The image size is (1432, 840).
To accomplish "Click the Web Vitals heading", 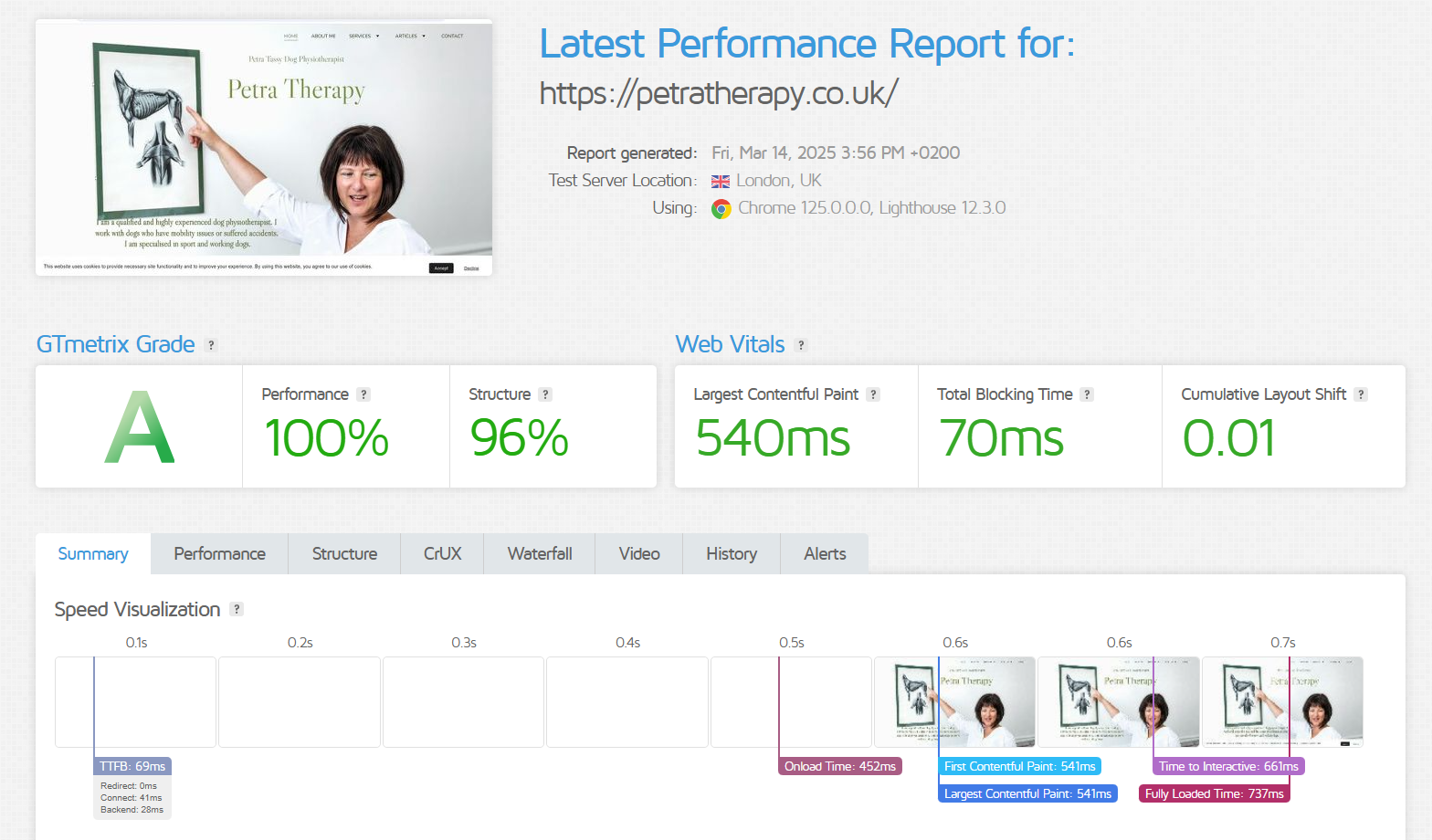I will coord(730,344).
